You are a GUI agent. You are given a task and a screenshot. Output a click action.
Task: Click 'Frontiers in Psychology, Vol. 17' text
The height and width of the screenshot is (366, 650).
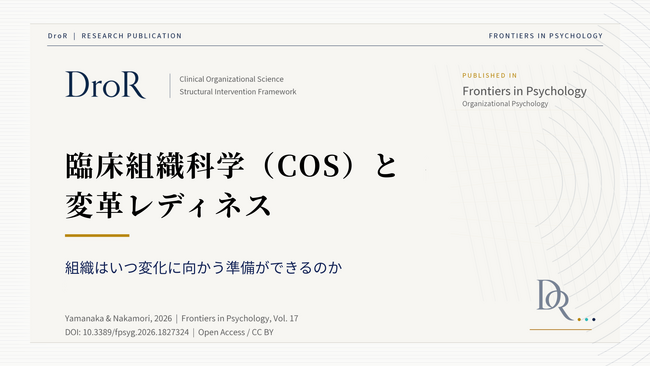tap(240, 318)
